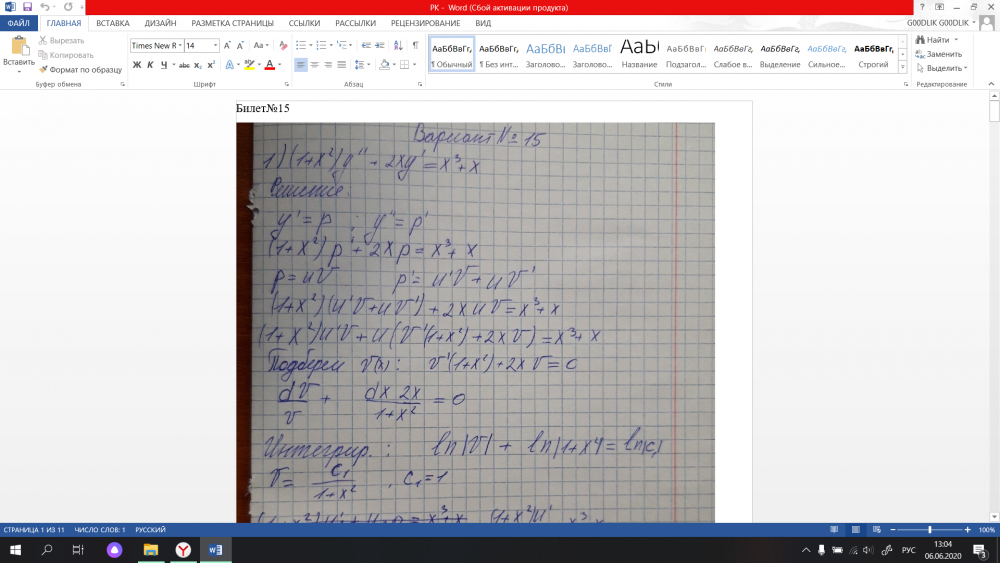1000x563 pixels.
Task: Zoom in with the plus button
Action: click(x=967, y=530)
